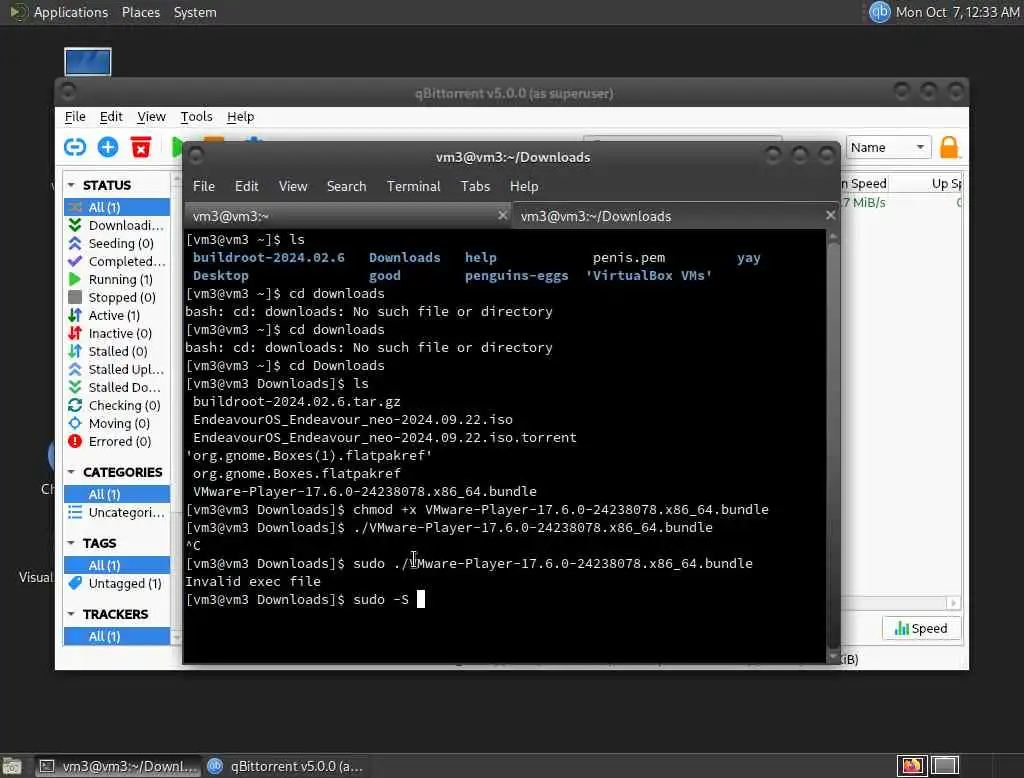Viewport: 1024px width, 778px height.
Task: Select the Errored (0) filter
Action: point(117,442)
